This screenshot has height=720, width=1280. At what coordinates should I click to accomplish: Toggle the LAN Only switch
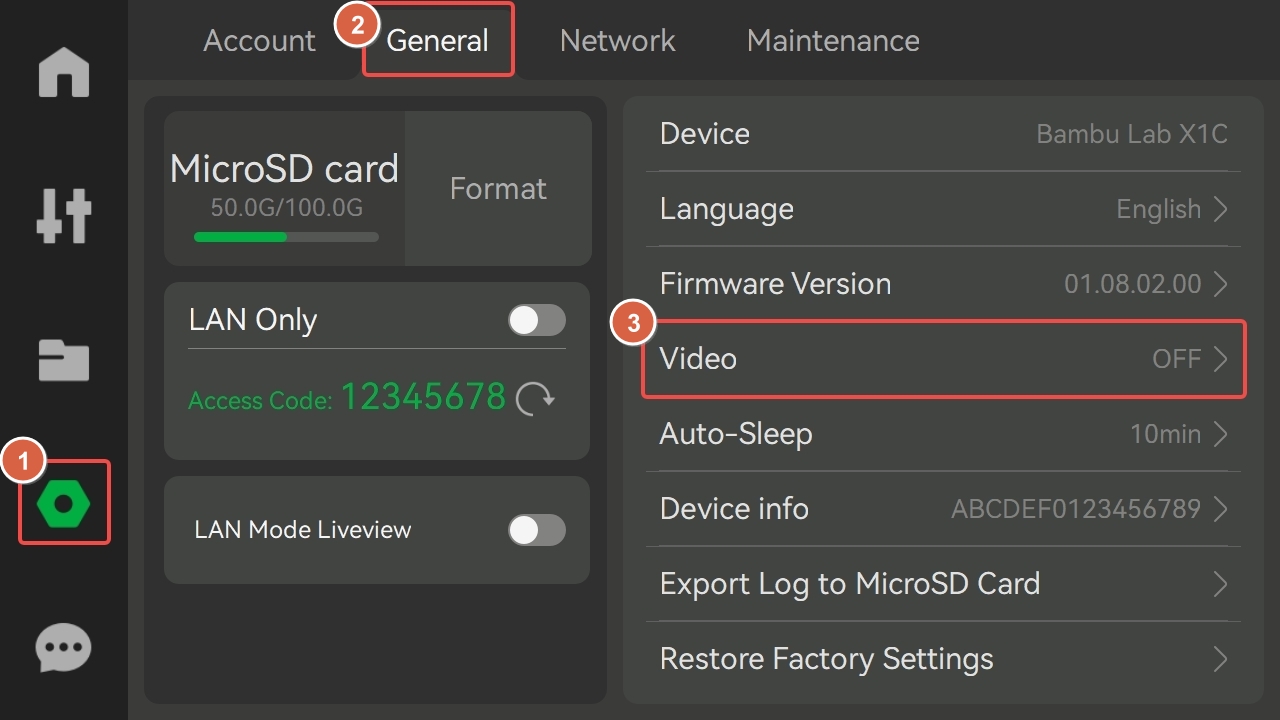coord(537,320)
